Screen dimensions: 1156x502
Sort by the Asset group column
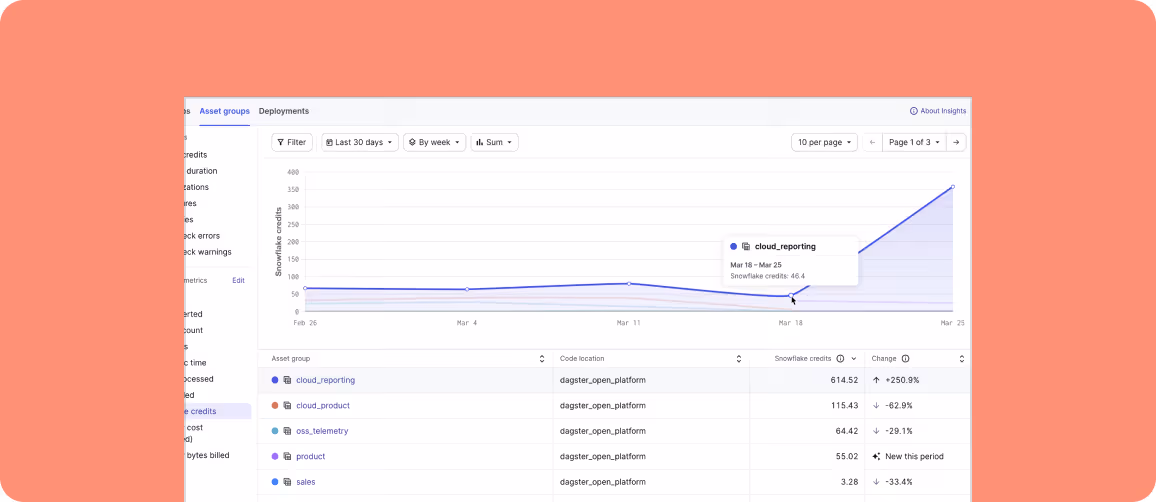[x=543, y=359]
